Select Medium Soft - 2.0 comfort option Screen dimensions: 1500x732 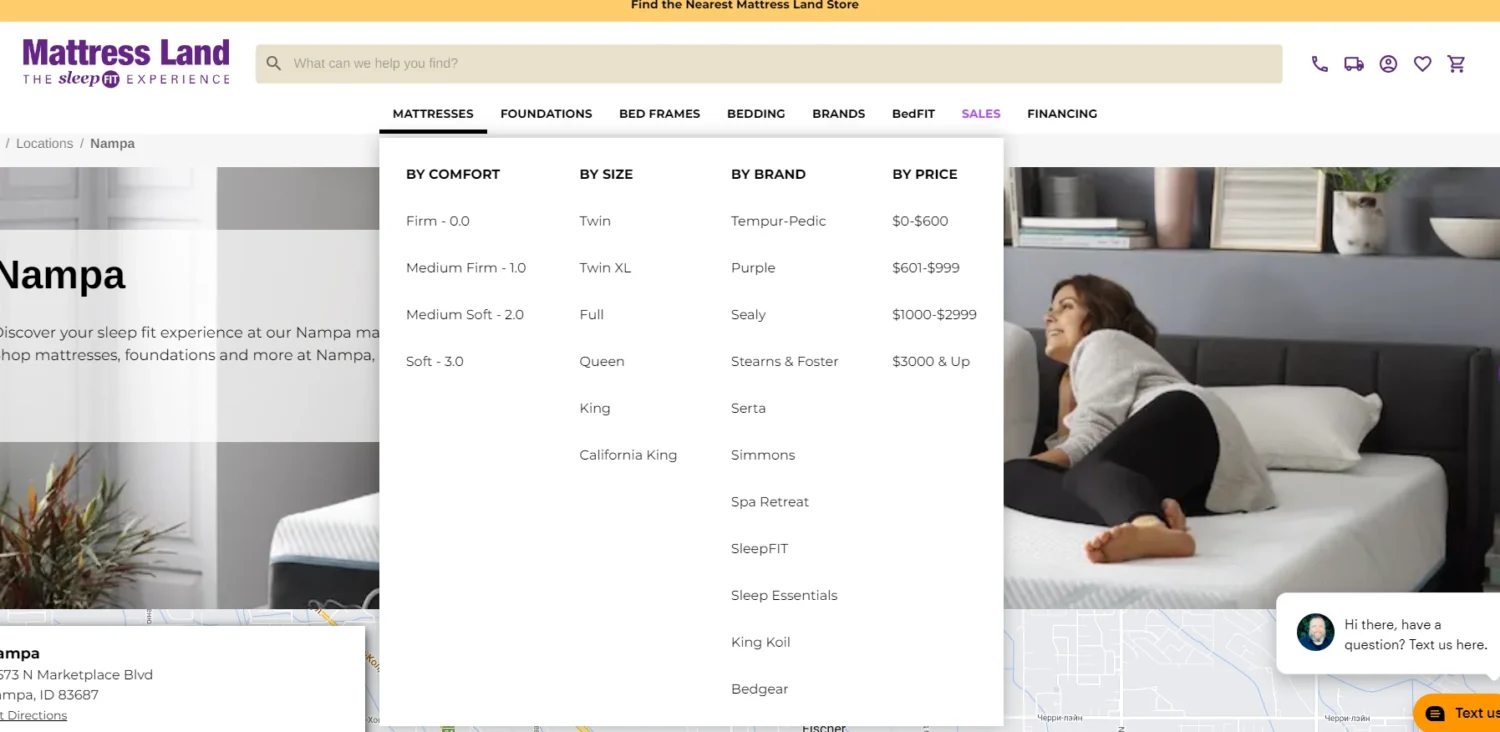coord(465,315)
